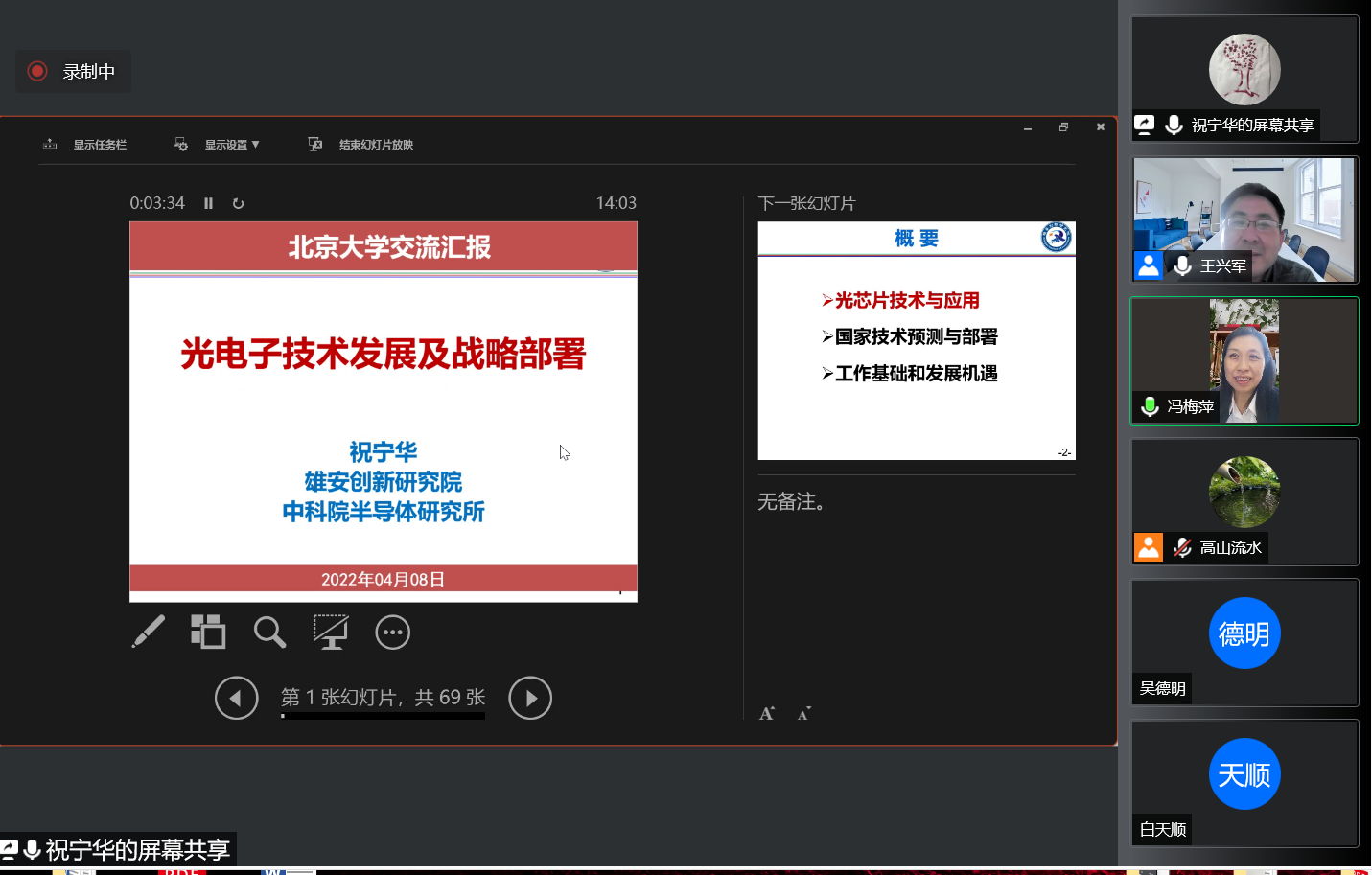Restart the presentation timer

(x=238, y=203)
